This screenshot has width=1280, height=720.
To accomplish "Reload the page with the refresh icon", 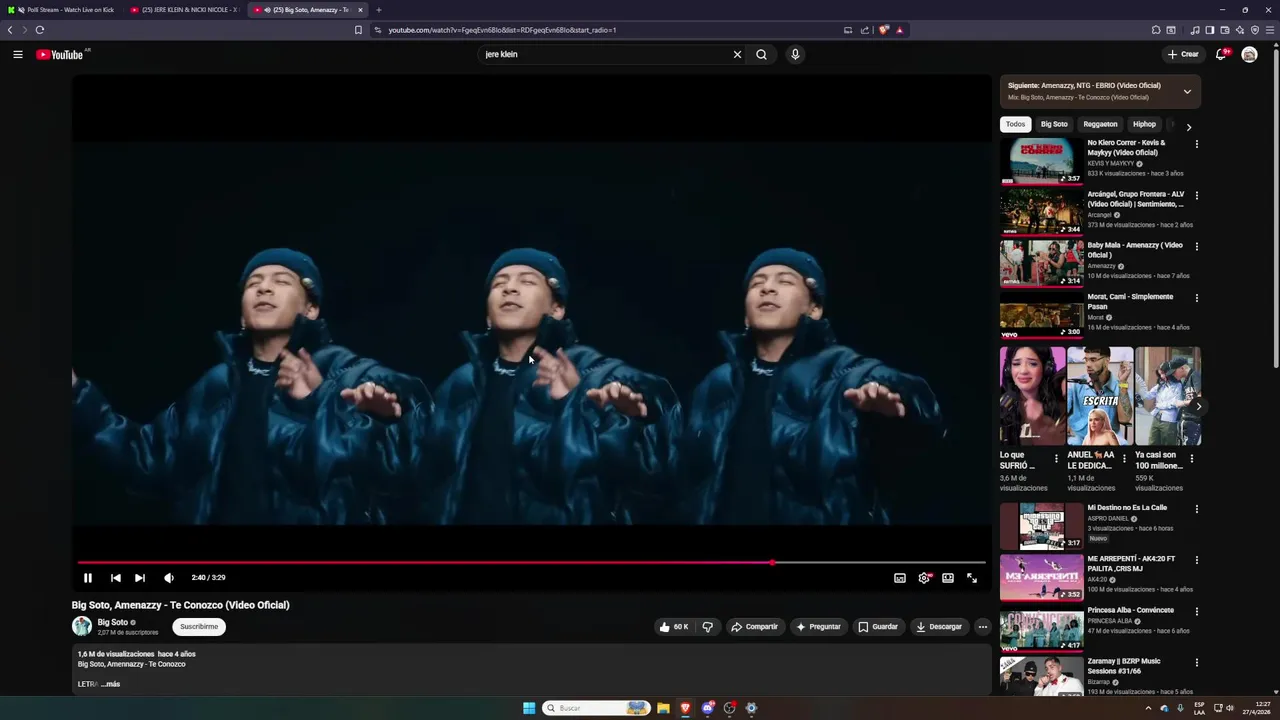I will [39, 30].
